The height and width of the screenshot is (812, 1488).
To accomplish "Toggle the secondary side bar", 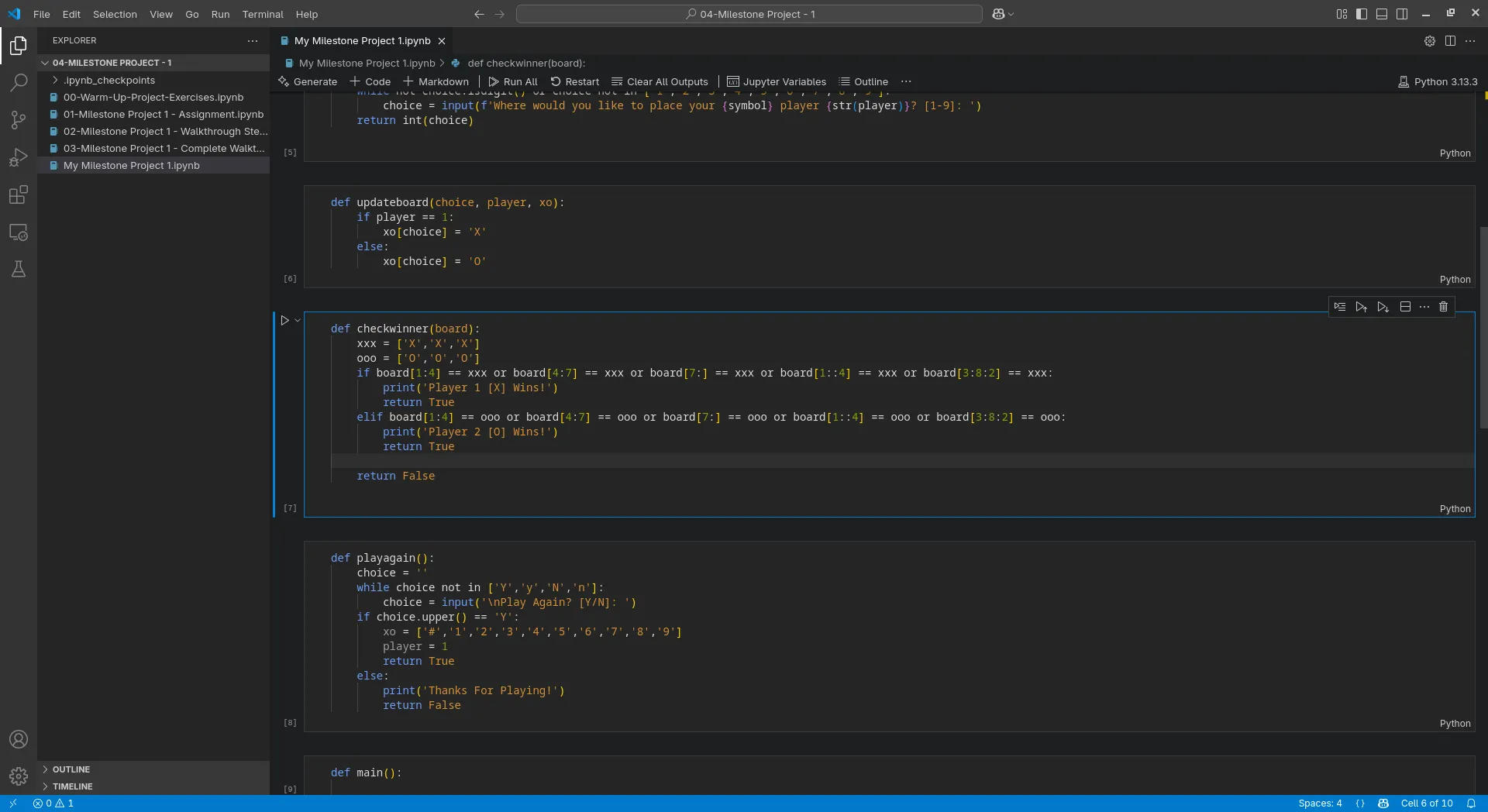I will pyautogui.click(x=1402, y=14).
